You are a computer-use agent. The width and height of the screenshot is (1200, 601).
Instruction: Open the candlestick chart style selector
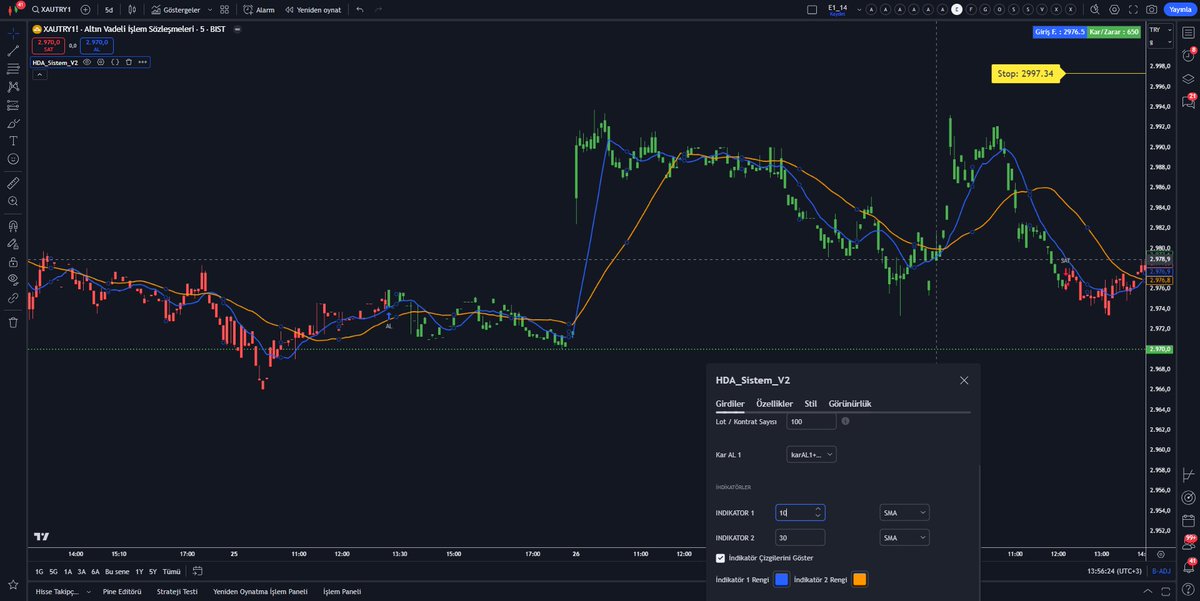132,9
